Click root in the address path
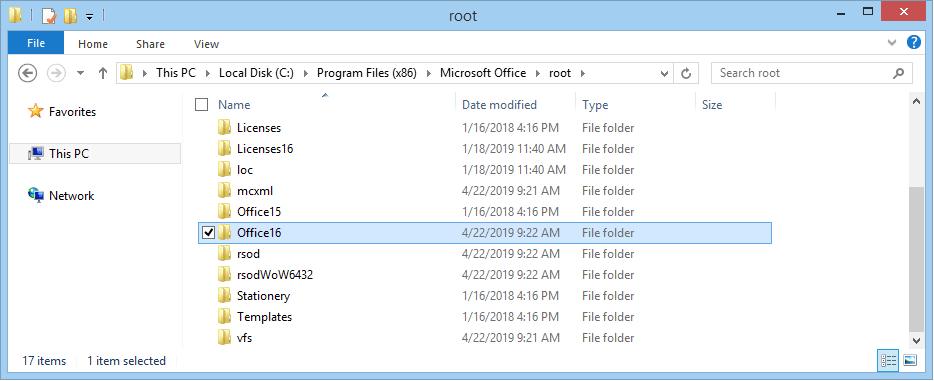This screenshot has width=934, height=381. coord(560,73)
